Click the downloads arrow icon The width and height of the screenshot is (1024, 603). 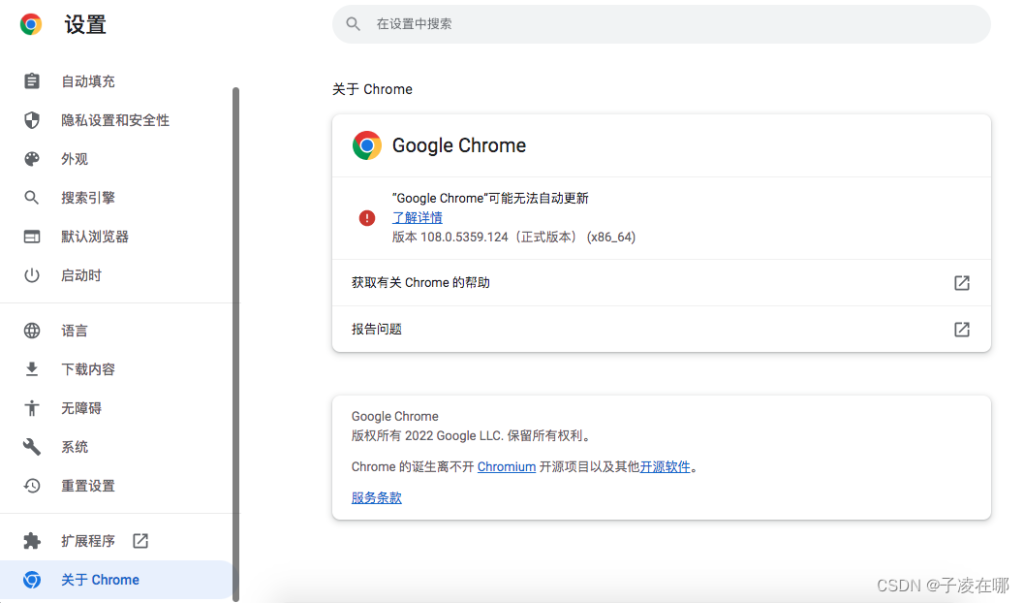[31, 369]
